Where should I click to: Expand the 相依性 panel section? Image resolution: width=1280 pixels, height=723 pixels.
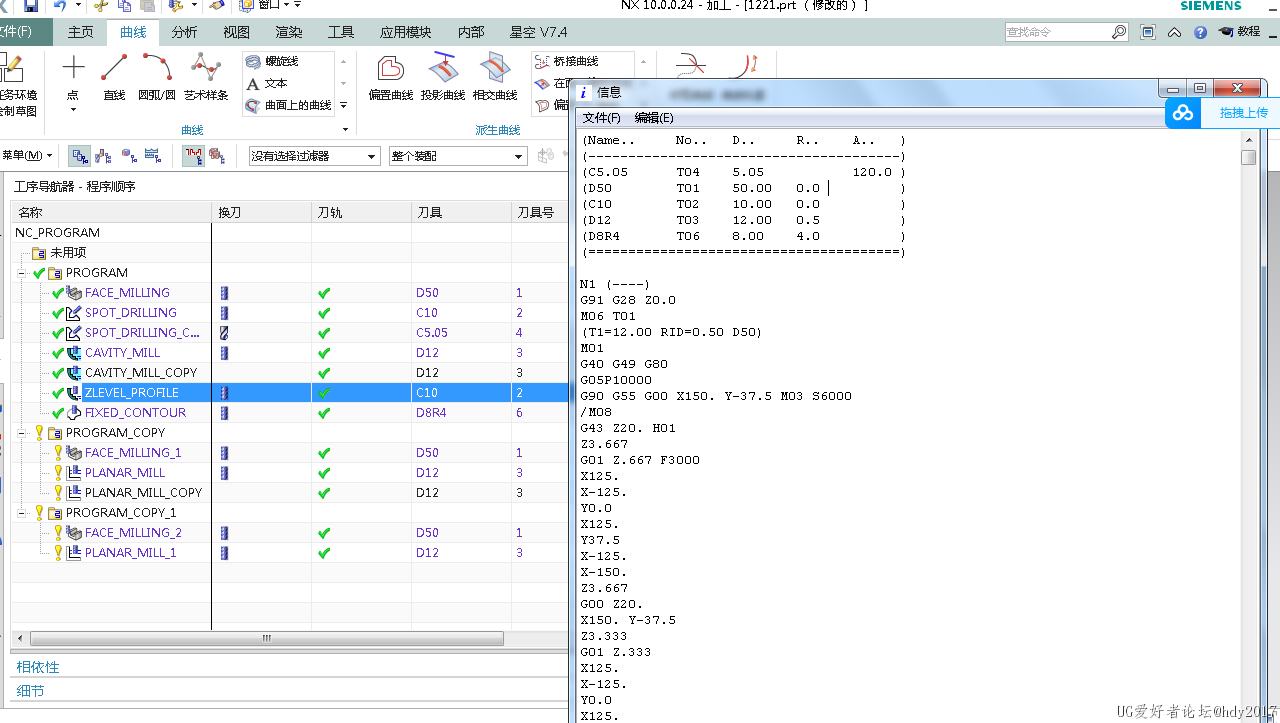click(x=38, y=667)
